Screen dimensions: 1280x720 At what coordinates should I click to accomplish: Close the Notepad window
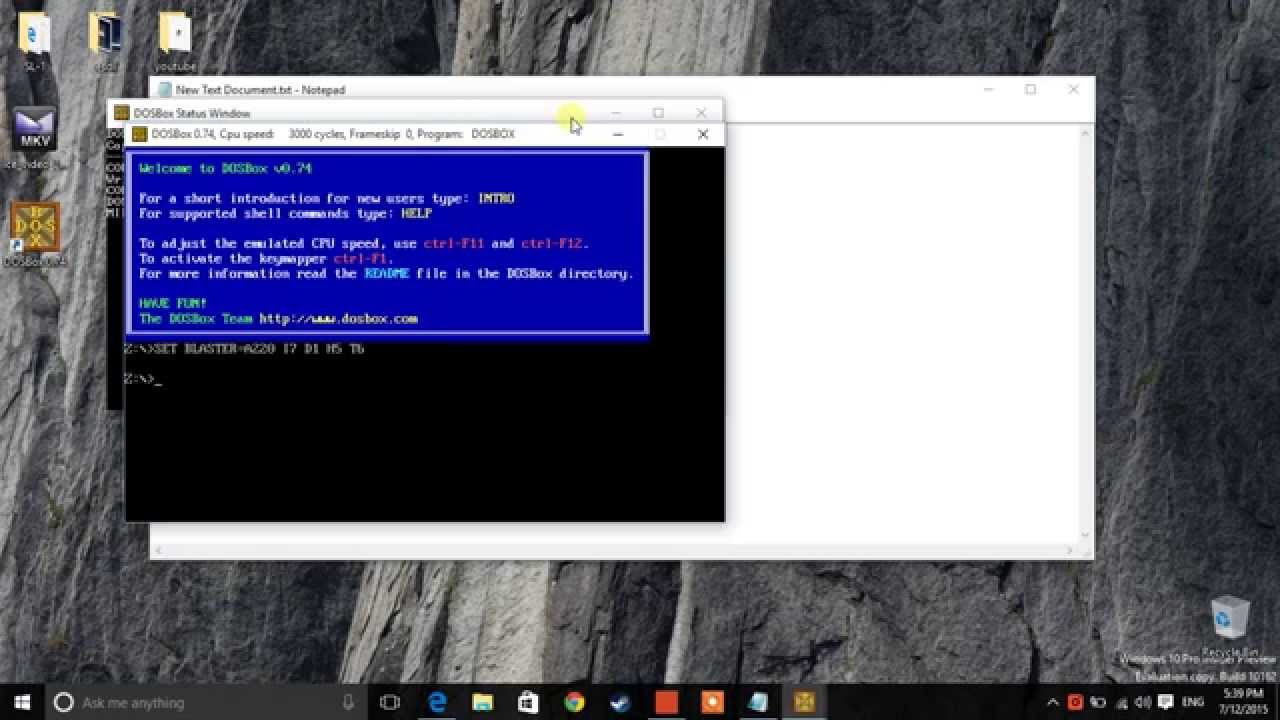pyautogui.click(x=1074, y=89)
